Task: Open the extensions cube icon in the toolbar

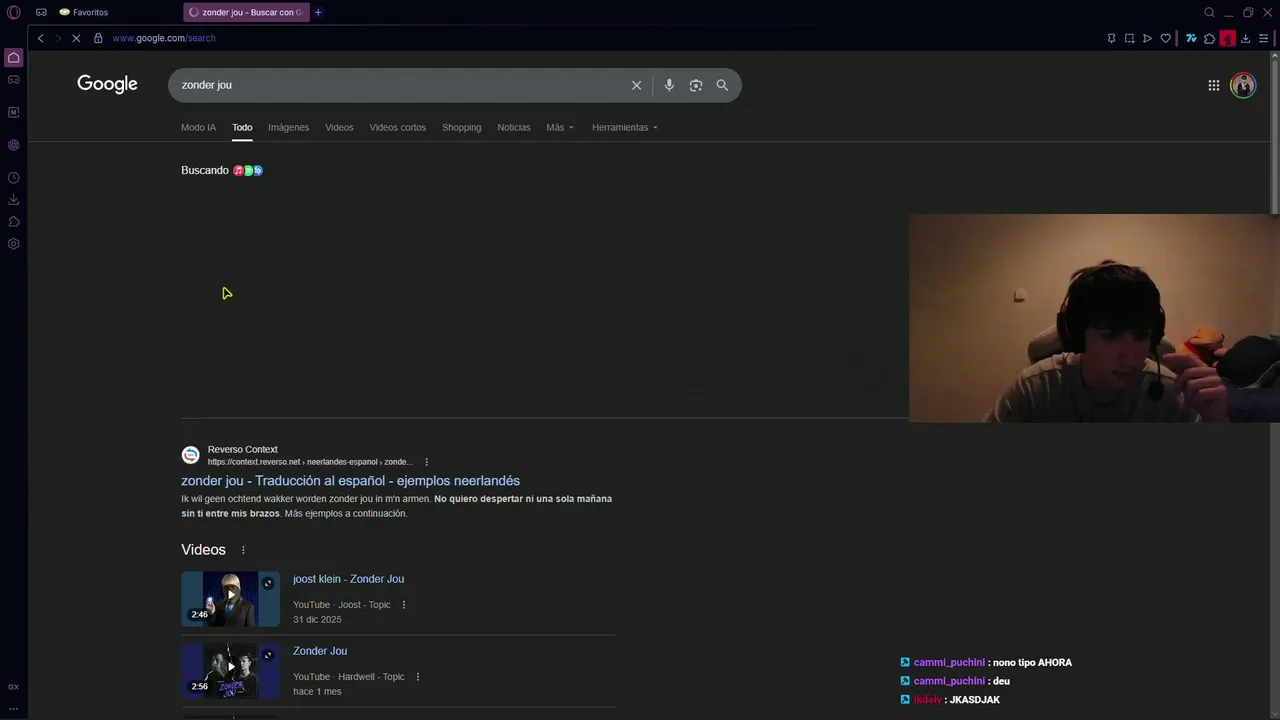Action: (1209, 38)
